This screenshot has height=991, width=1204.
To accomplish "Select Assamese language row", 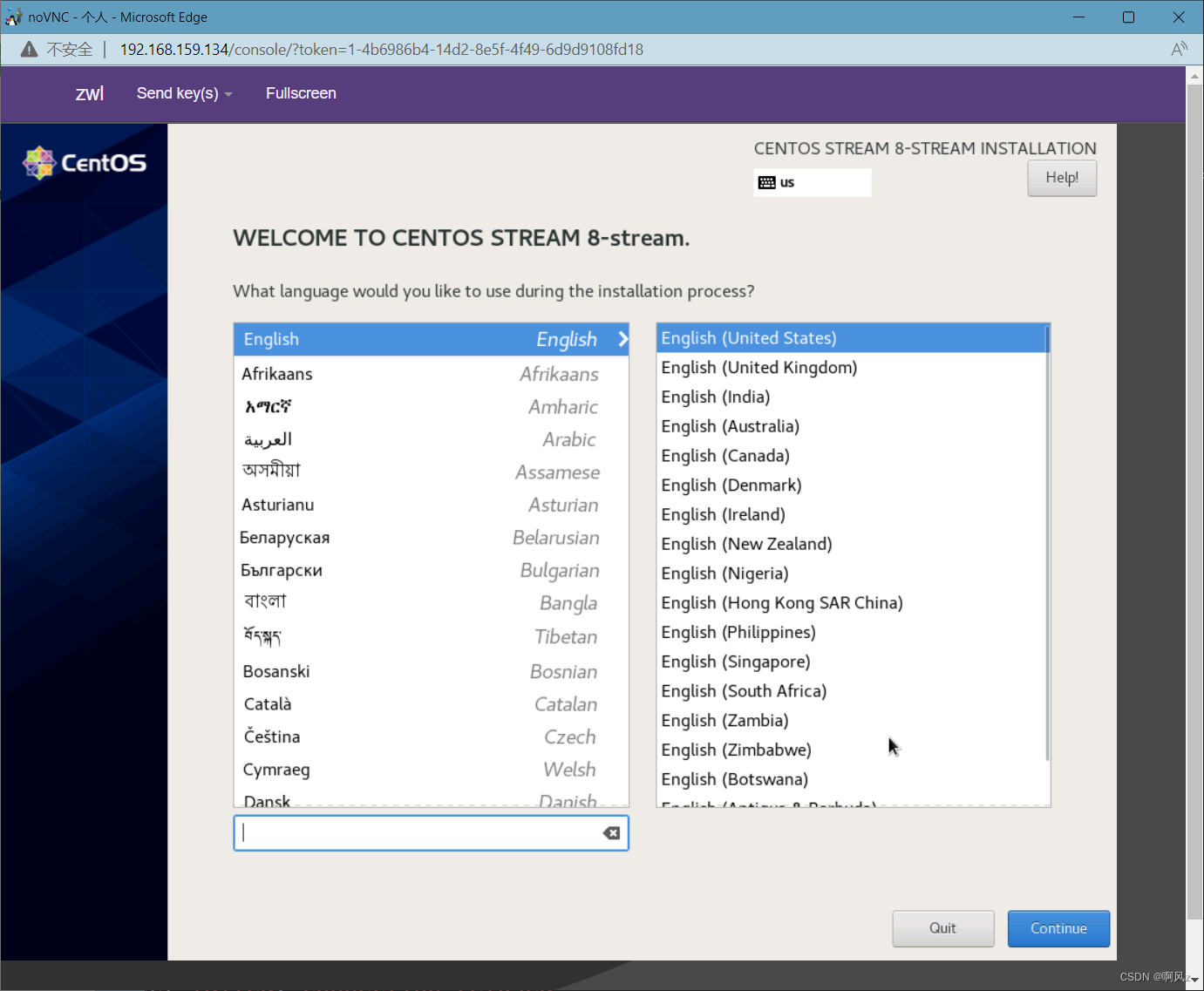I will [432, 472].
